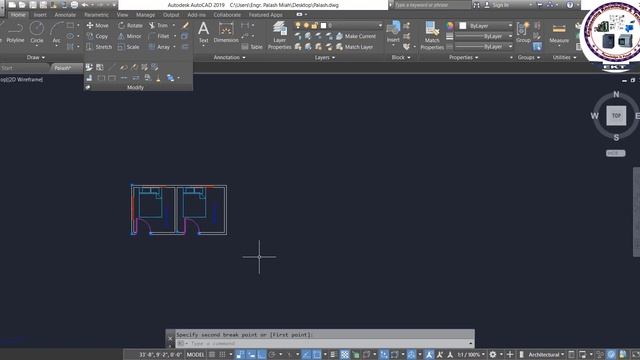Select the Circle drawing tool
The height and width of the screenshot is (360, 640).
37,33
